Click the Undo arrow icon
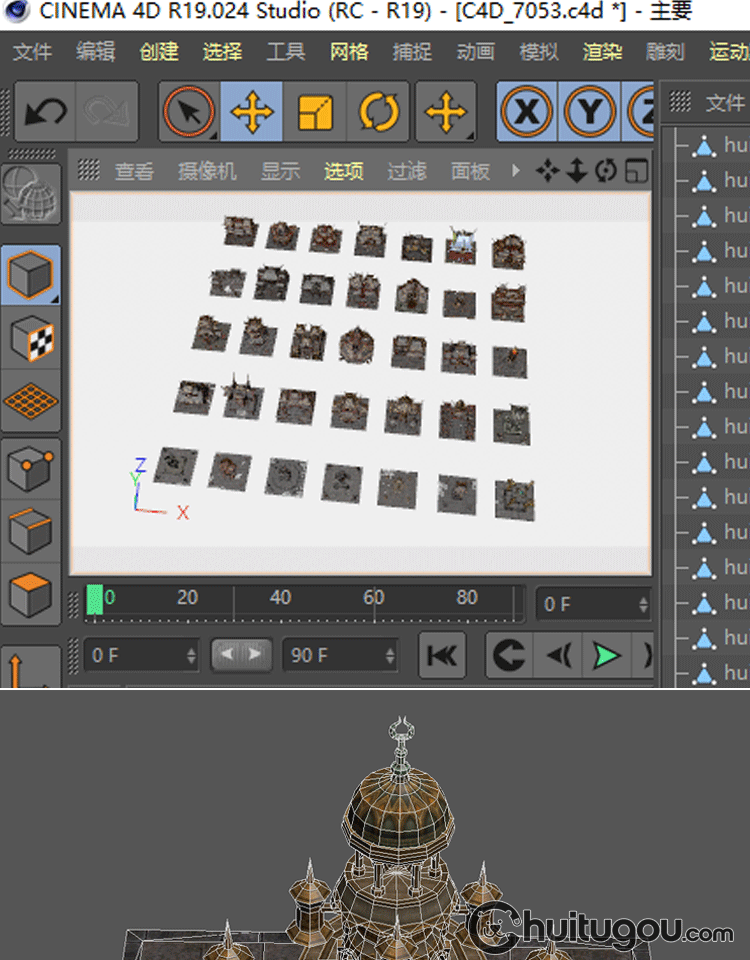The height and width of the screenshot is (960, 750). point(45,112)
